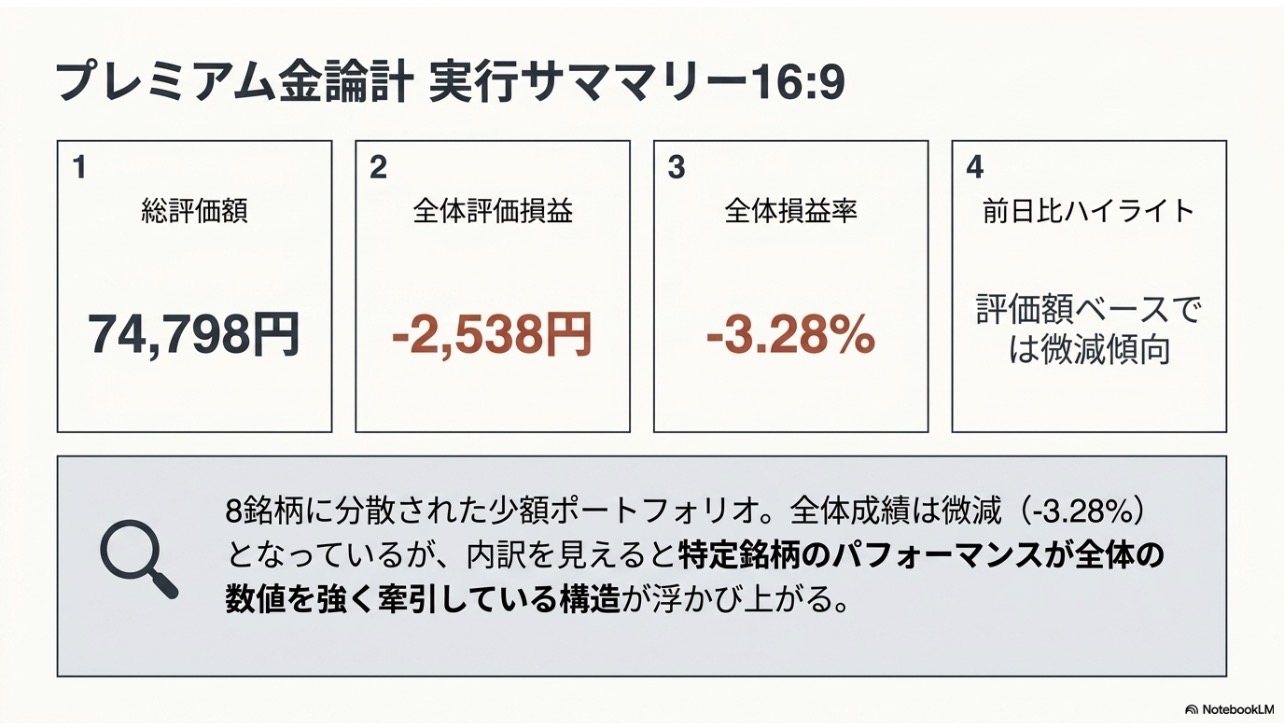
Task: Click card number 4 label
Action: click(x=975, y=168)
